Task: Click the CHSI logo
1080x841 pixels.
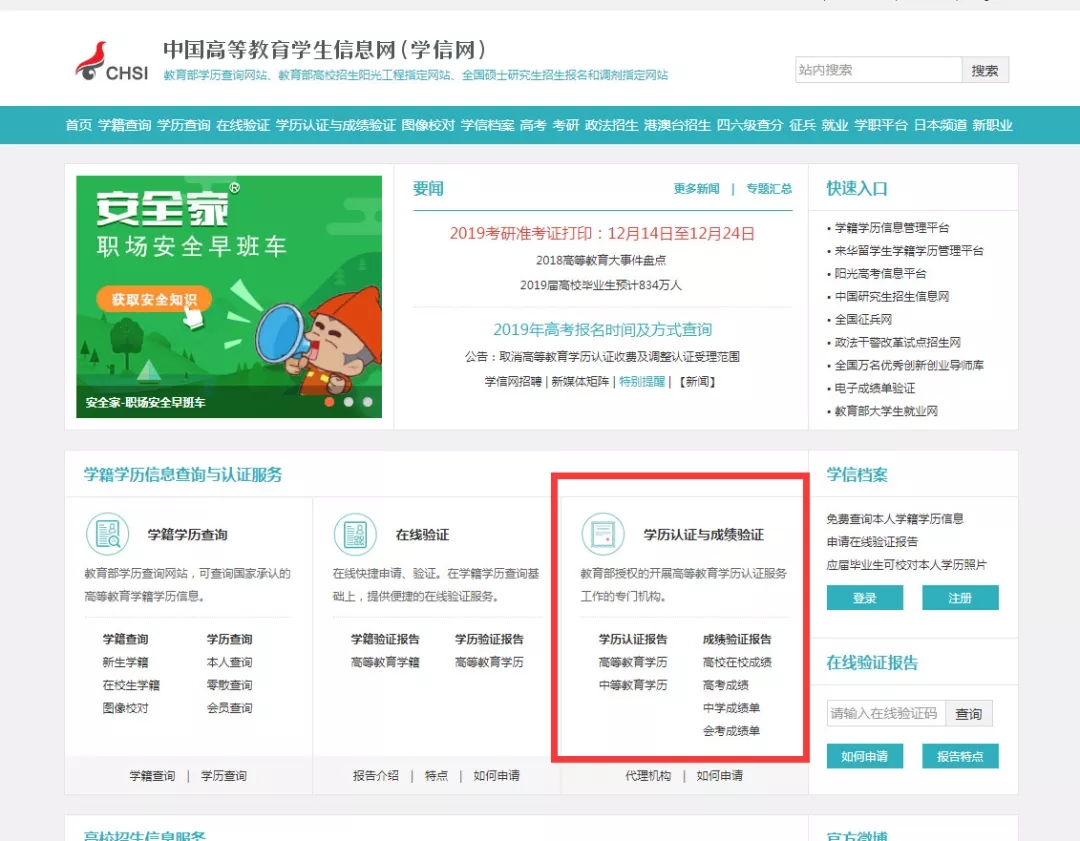Action: click(111, 61)
